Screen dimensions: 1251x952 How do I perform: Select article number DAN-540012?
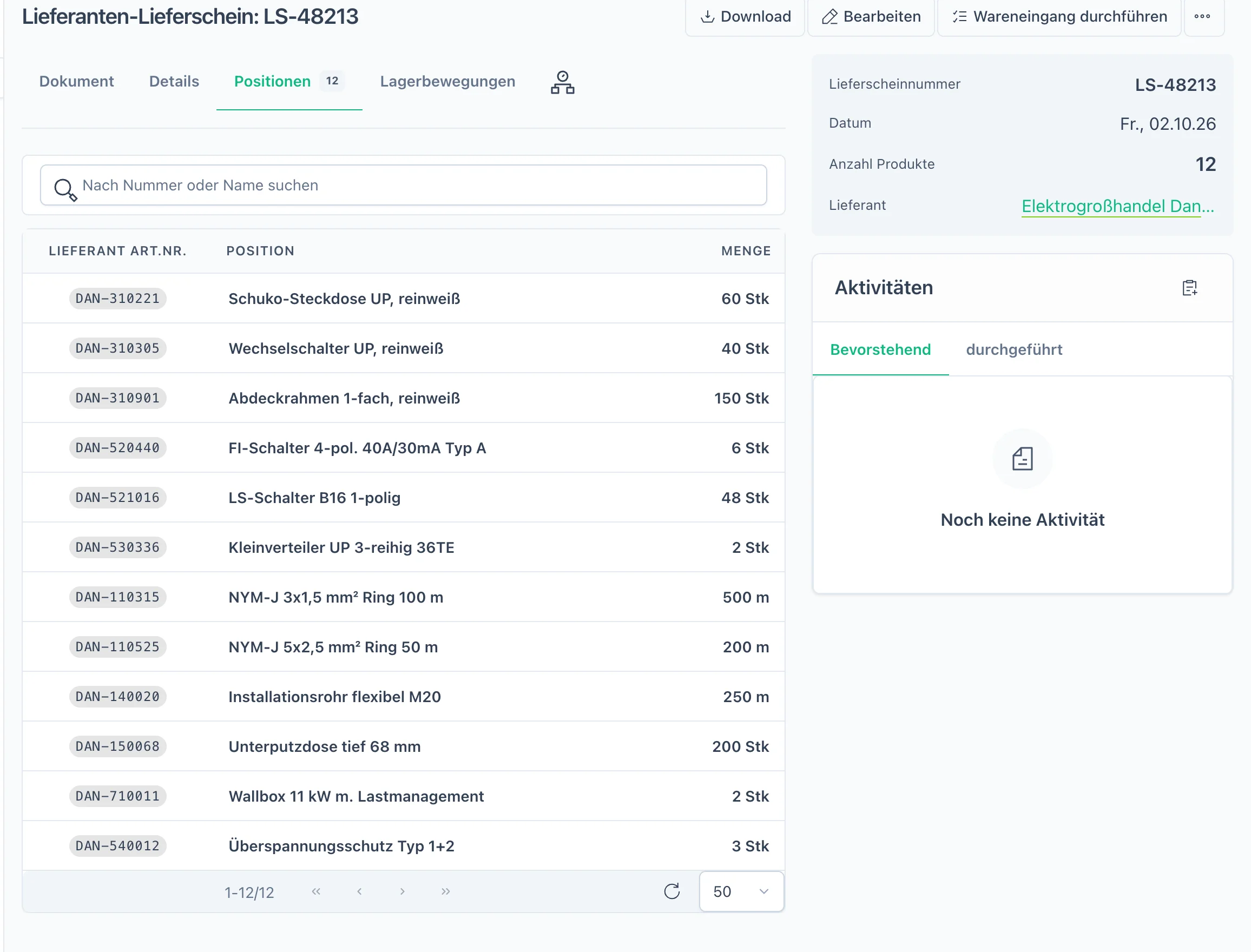click(x=118, y=846)
